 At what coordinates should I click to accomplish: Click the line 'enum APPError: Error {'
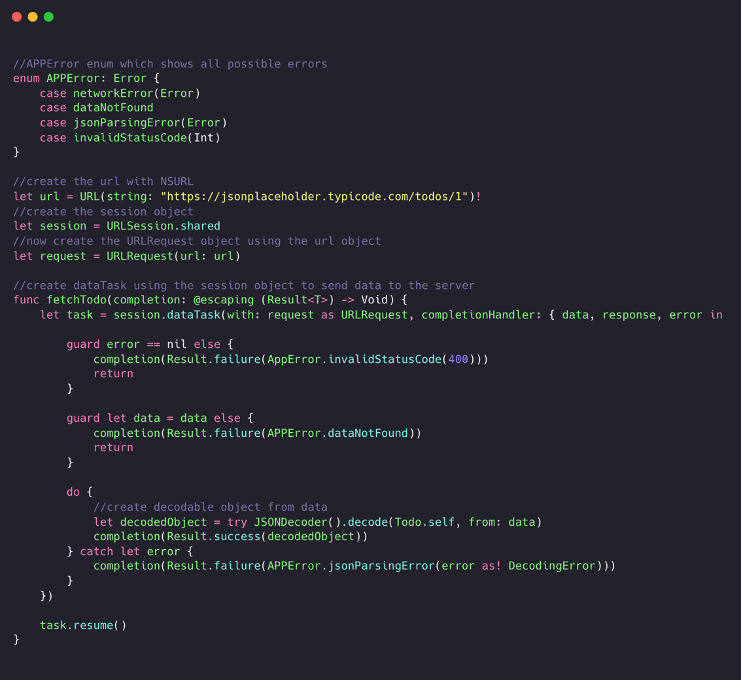86,79
